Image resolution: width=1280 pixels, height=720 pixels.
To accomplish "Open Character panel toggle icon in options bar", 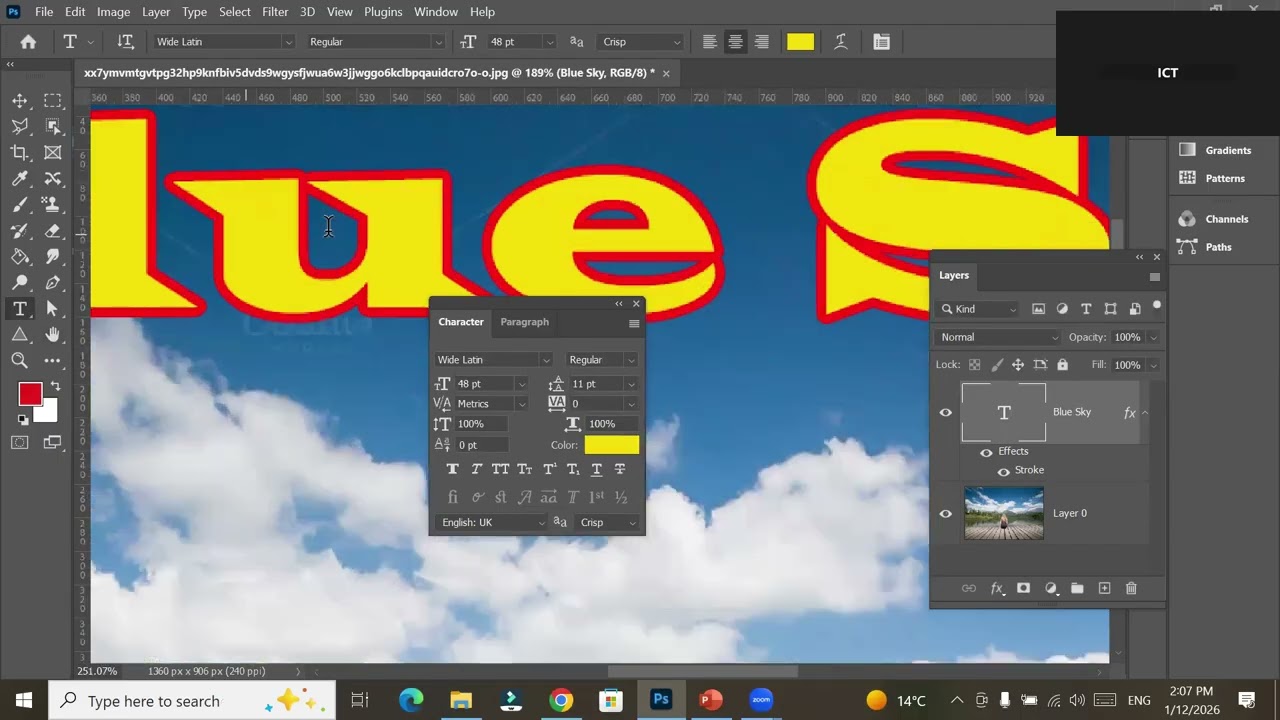I will click(881, 42).
